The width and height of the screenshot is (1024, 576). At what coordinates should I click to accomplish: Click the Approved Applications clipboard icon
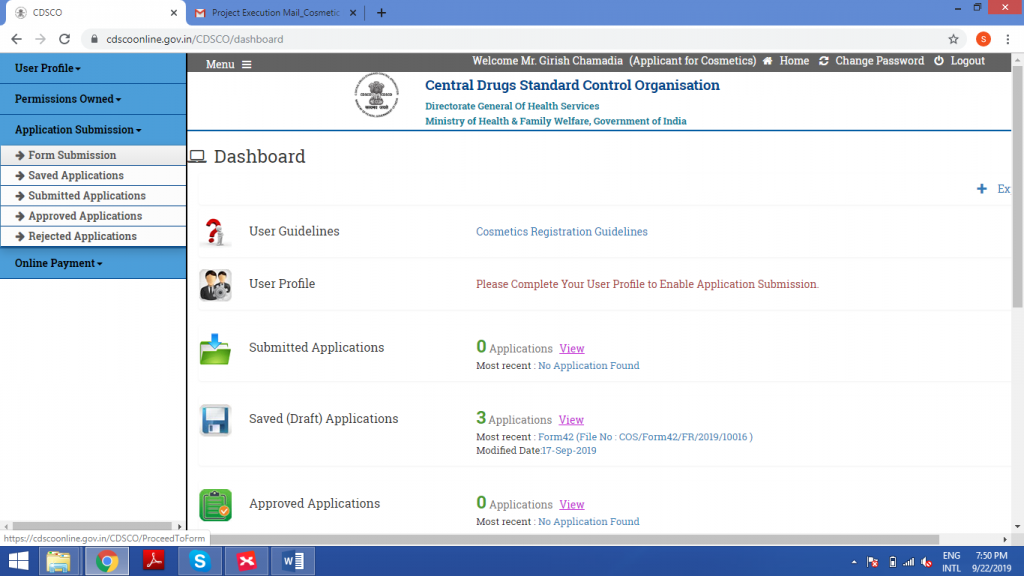click(216, 505)
